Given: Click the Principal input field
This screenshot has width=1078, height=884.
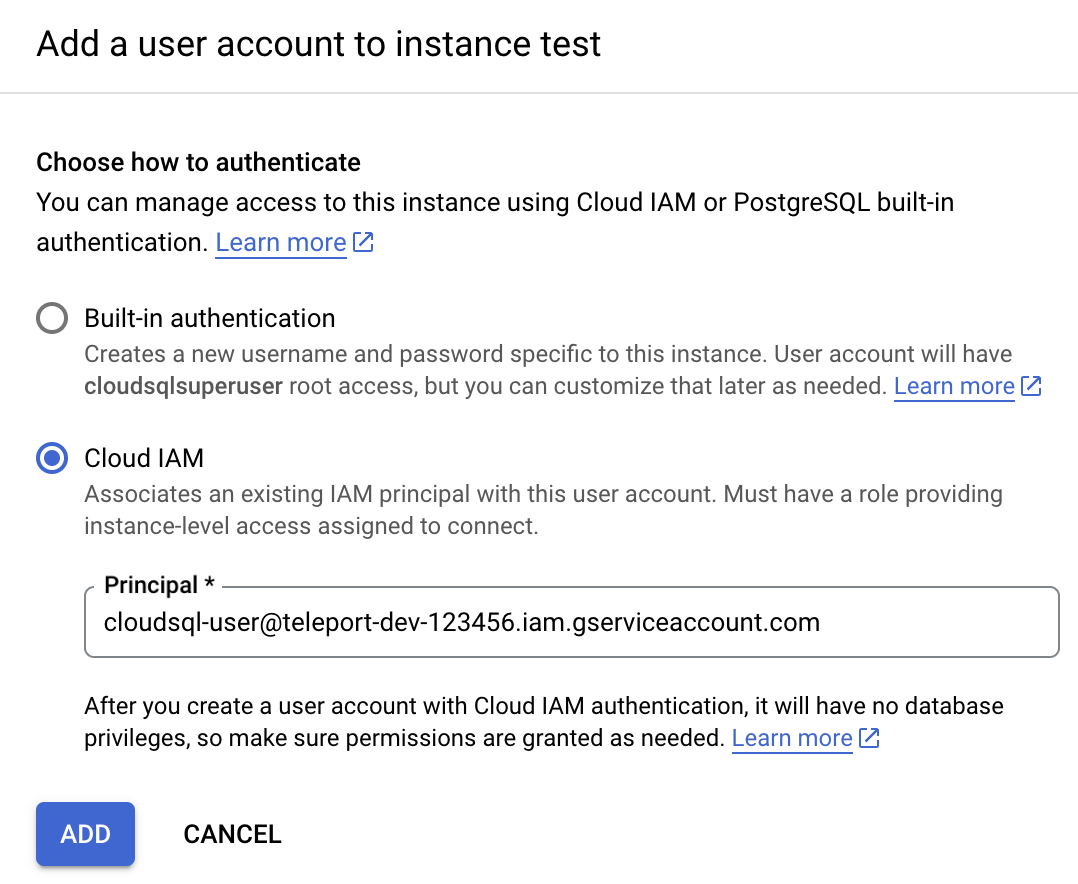Looking at the screenshot, I should click(570, 622).
